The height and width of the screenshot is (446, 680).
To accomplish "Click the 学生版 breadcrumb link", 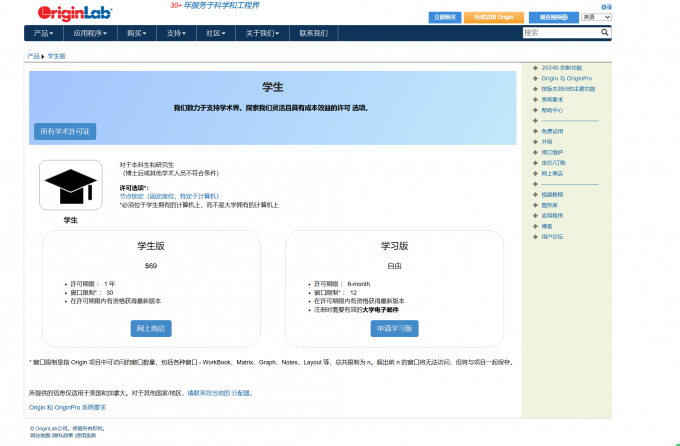I will [x=57, y=56].
